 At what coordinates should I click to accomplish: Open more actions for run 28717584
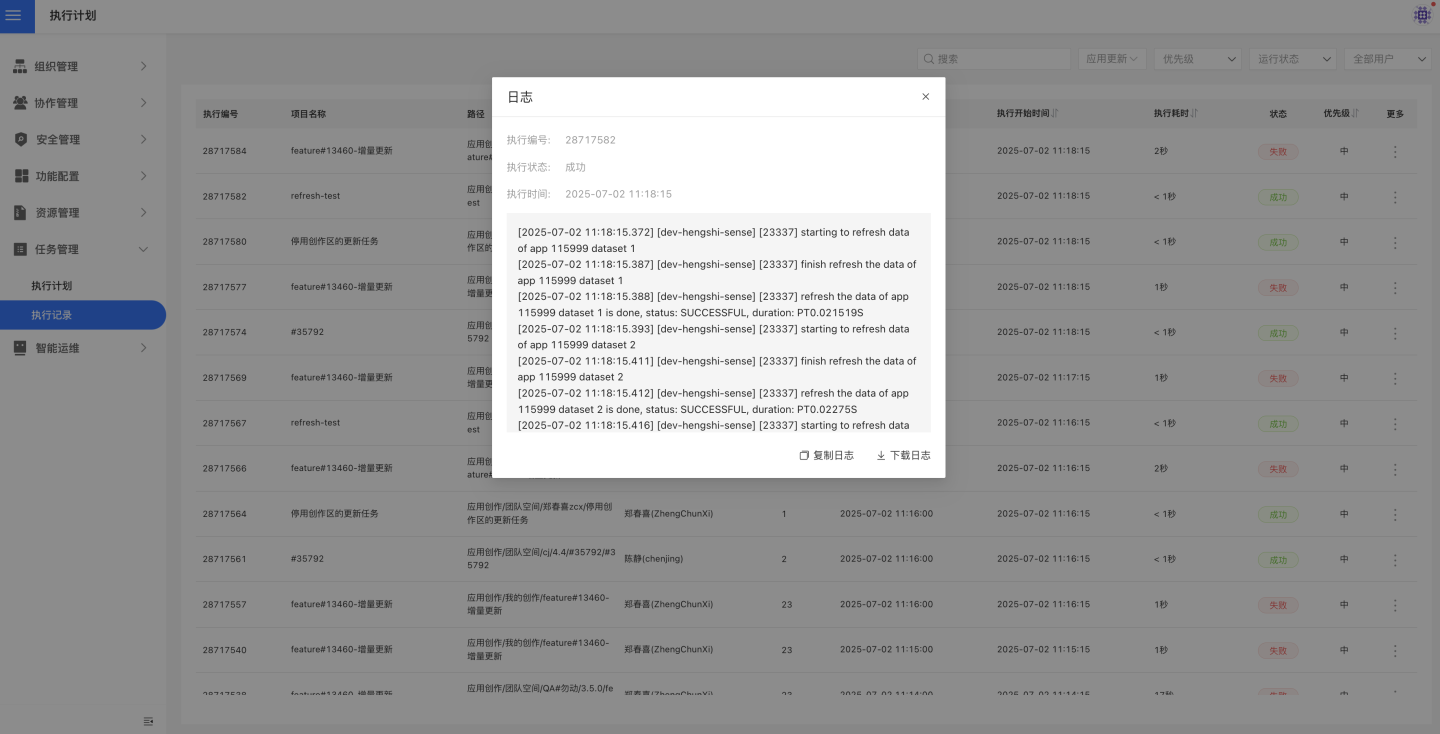pos(1395,152)
